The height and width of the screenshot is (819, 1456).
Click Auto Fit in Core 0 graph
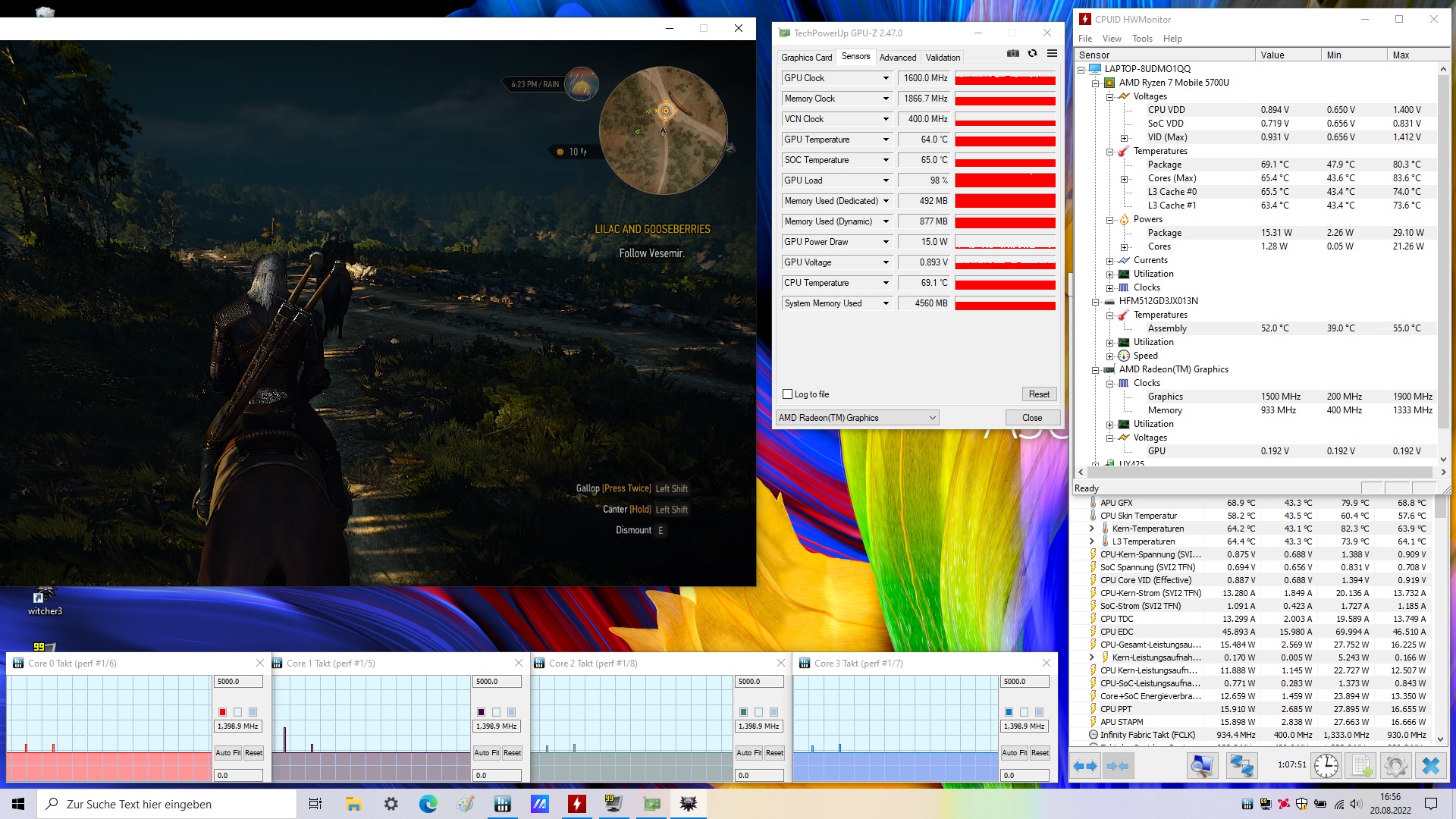point(227,753)
